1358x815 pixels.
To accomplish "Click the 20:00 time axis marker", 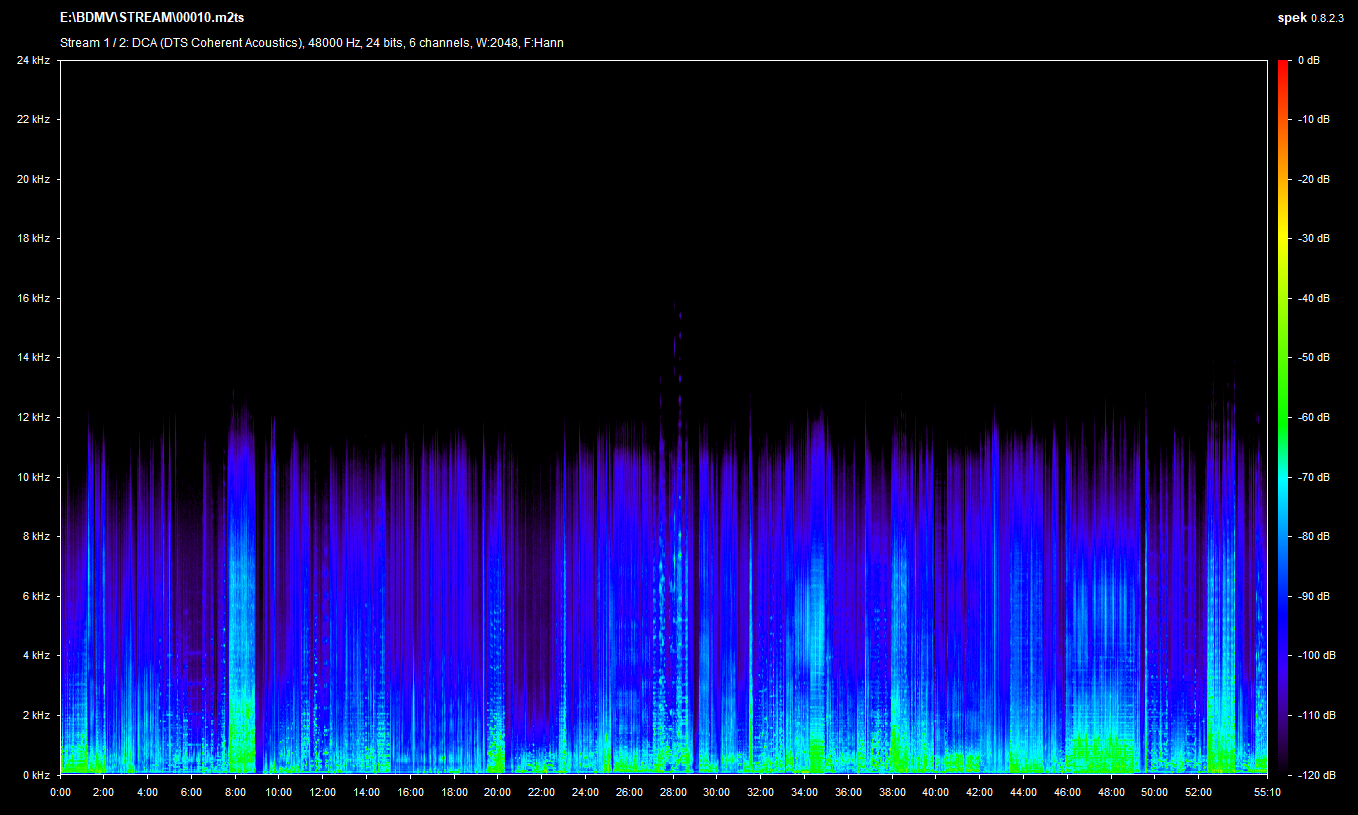I will 497,792.
